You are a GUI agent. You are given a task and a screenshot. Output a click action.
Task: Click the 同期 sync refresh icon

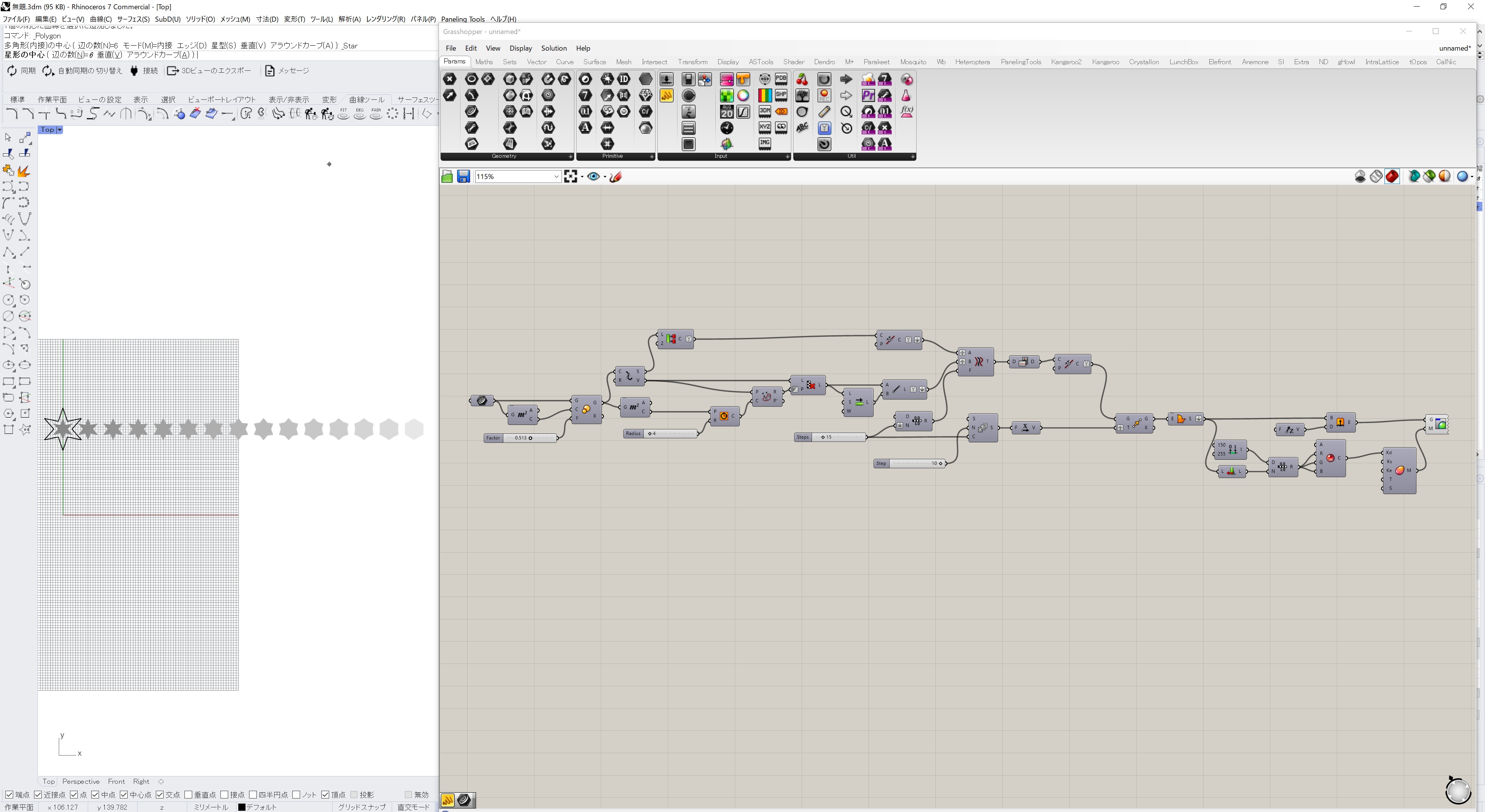point(12,70)
